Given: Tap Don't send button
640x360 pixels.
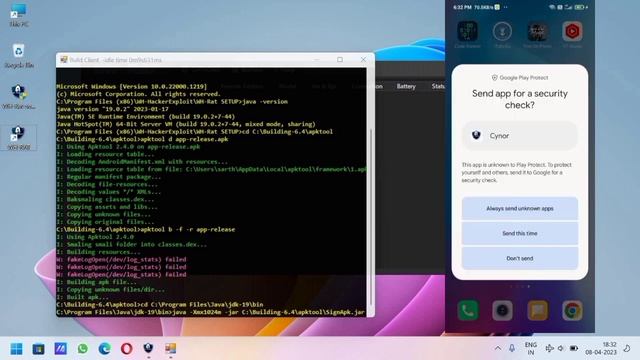Looking at the screenshot, I should 520,258.
